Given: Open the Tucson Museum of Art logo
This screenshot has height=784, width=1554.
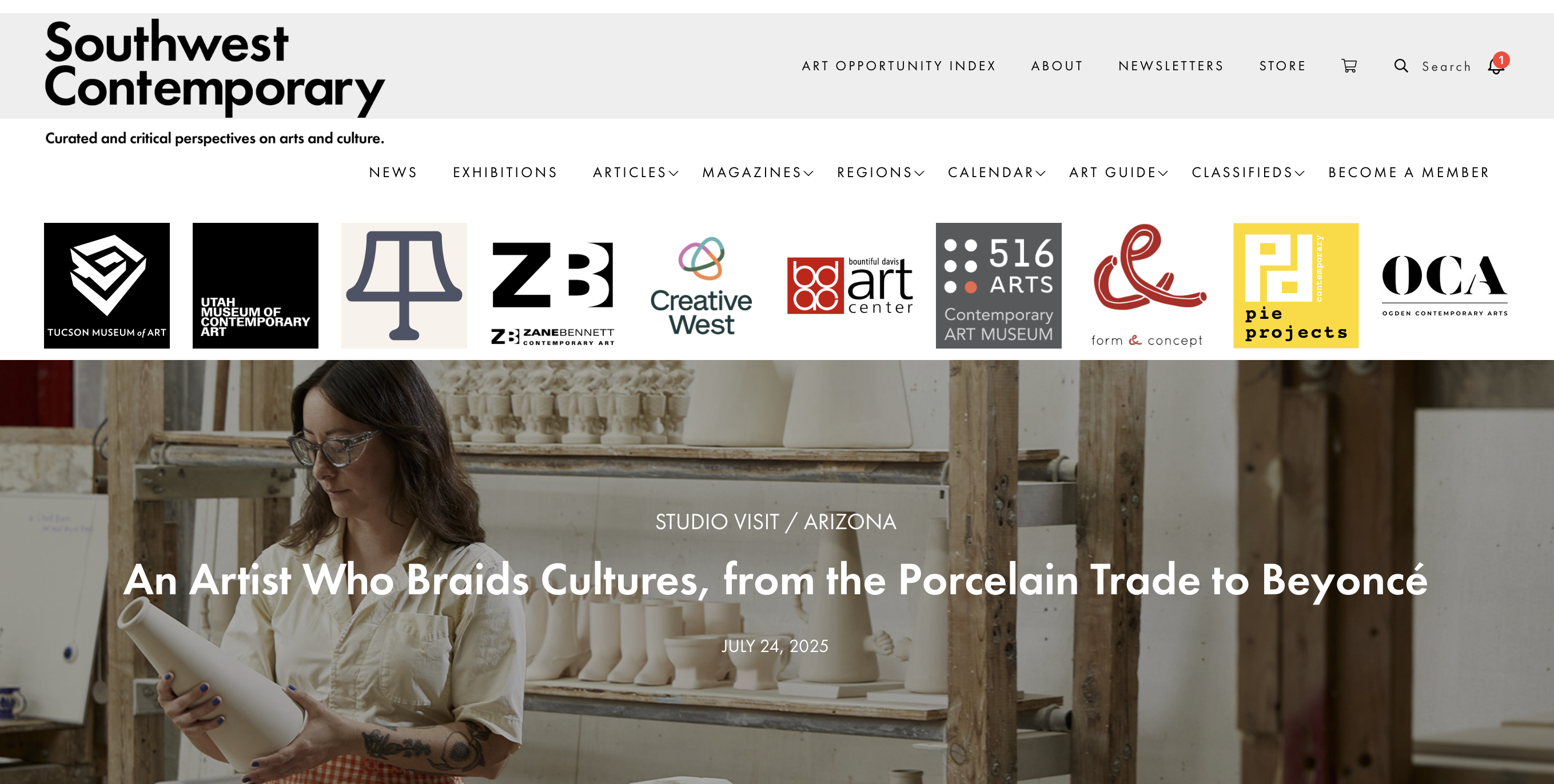Looking at the screenshot, I should 107,285.
